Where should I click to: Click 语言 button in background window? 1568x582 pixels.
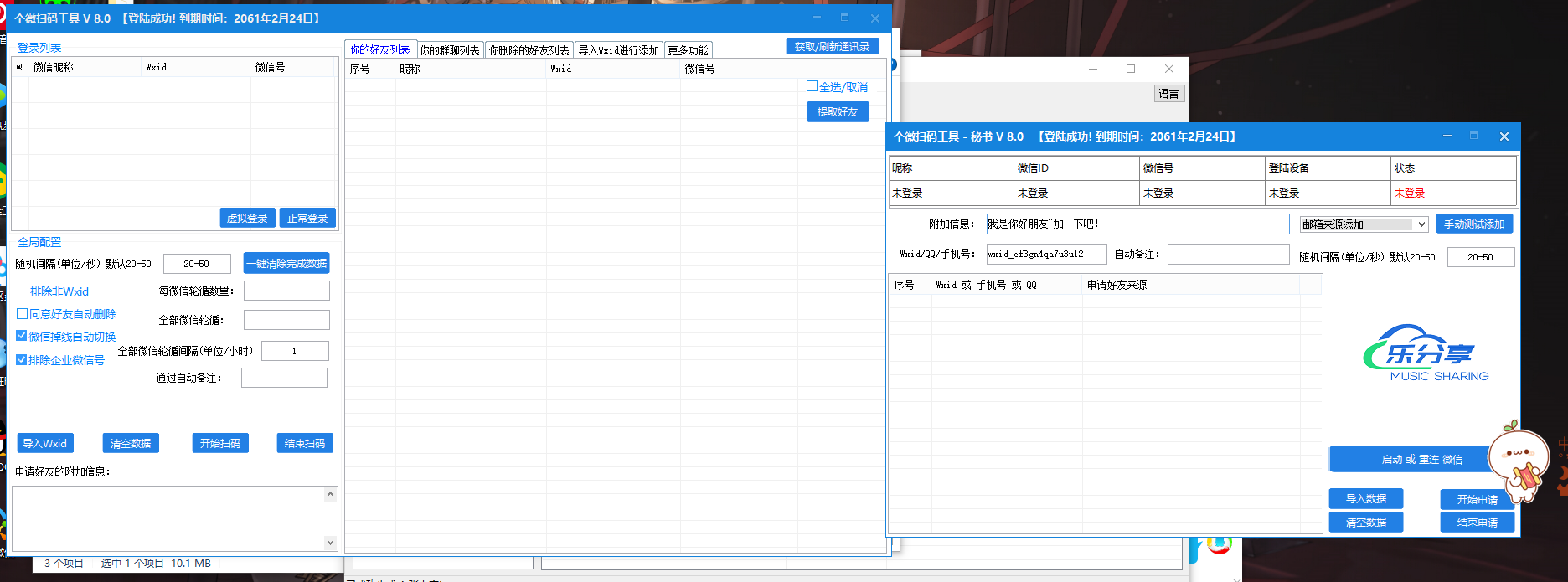(x=1169, y=94)
